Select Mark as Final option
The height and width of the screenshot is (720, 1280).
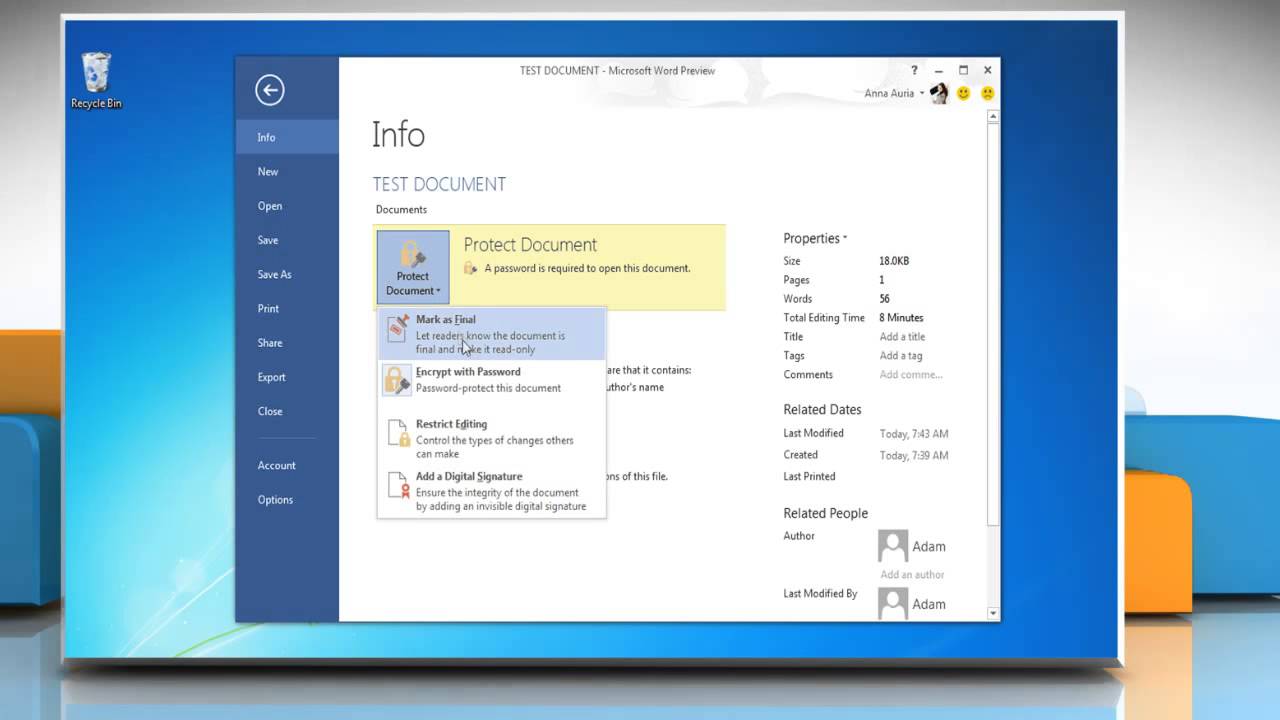coord(492,334)
